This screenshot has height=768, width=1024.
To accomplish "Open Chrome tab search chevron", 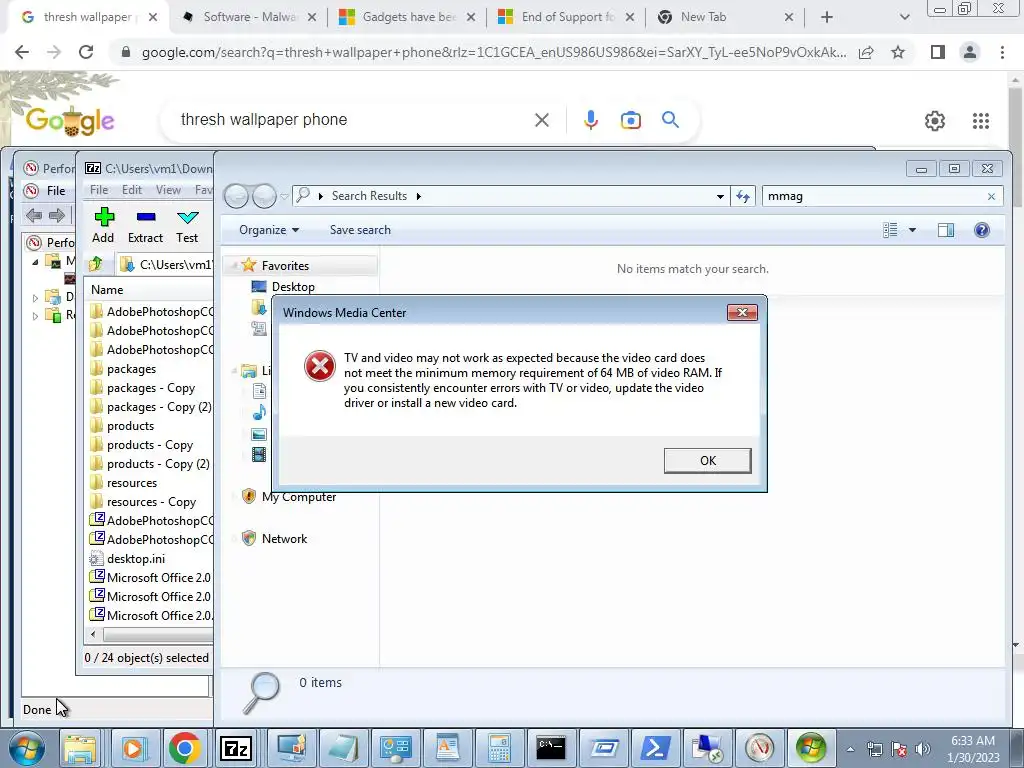I will point(904,18).
